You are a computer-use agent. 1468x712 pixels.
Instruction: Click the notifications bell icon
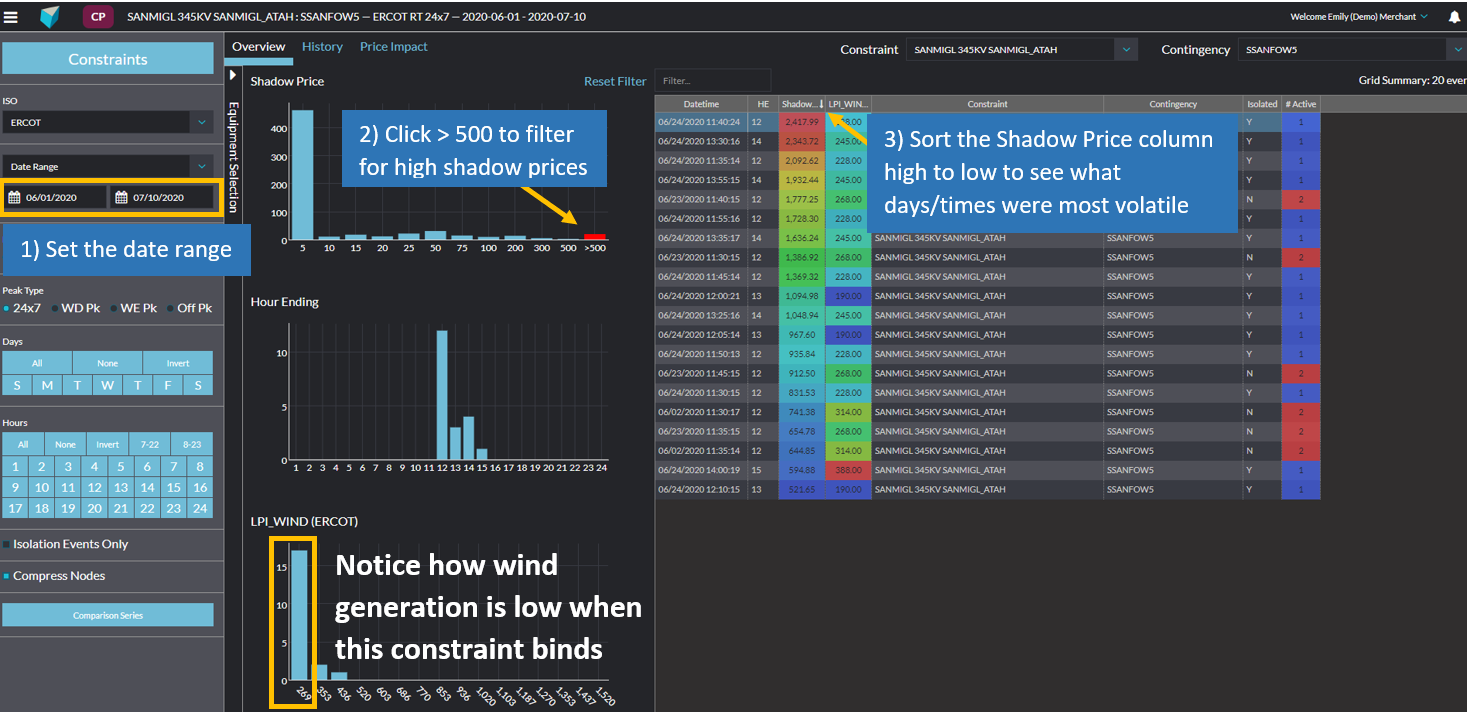click(x=1455, y=15)
